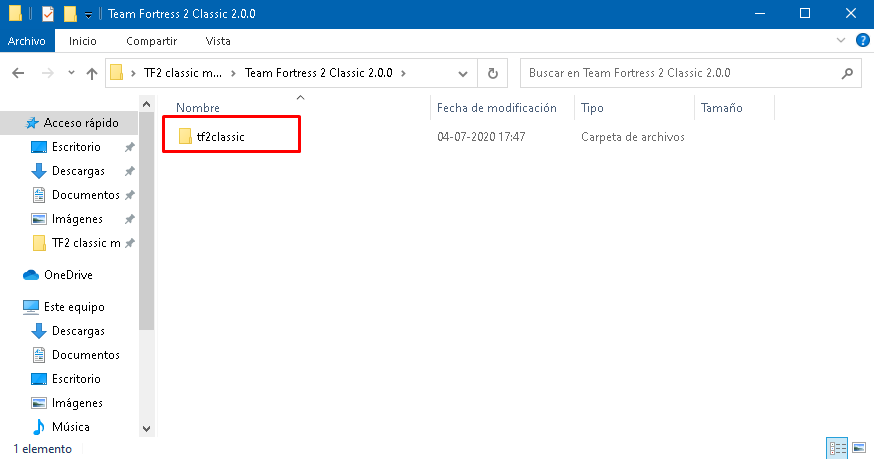This screenshot has height=459, width=874.
Task: Open pinned Imágenes under Acceso rápido
Action: click(x=77, y=219)
